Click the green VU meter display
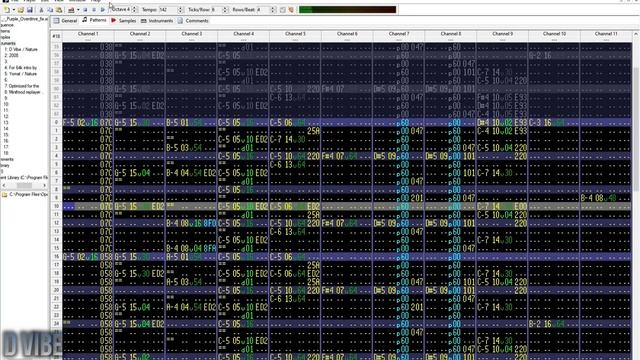640x360 pixels. click(x=347, y=9)
